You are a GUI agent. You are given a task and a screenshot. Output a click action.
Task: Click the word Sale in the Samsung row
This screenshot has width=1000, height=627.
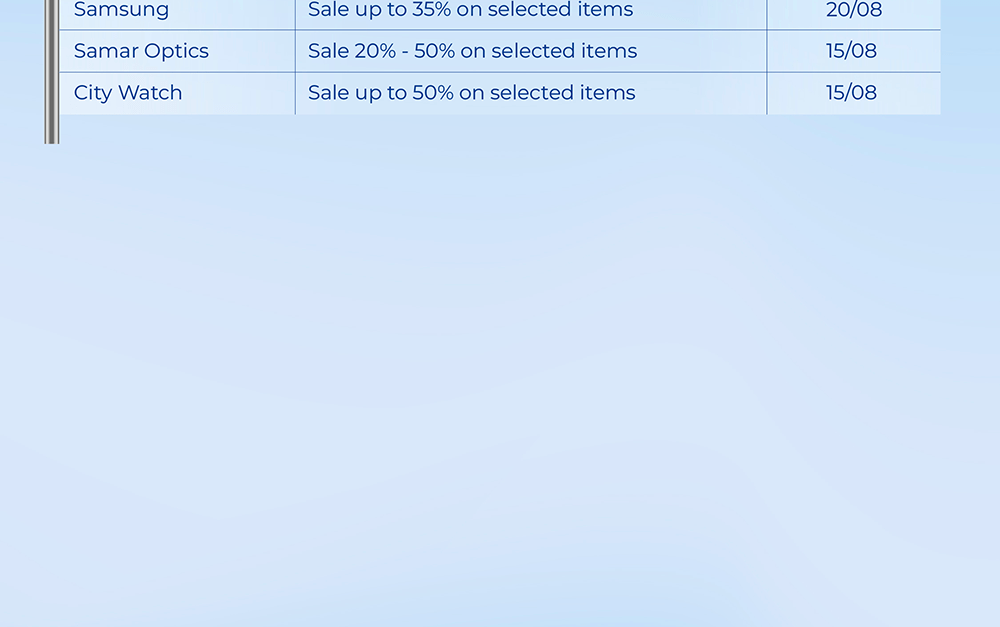[x=328, y=11]
